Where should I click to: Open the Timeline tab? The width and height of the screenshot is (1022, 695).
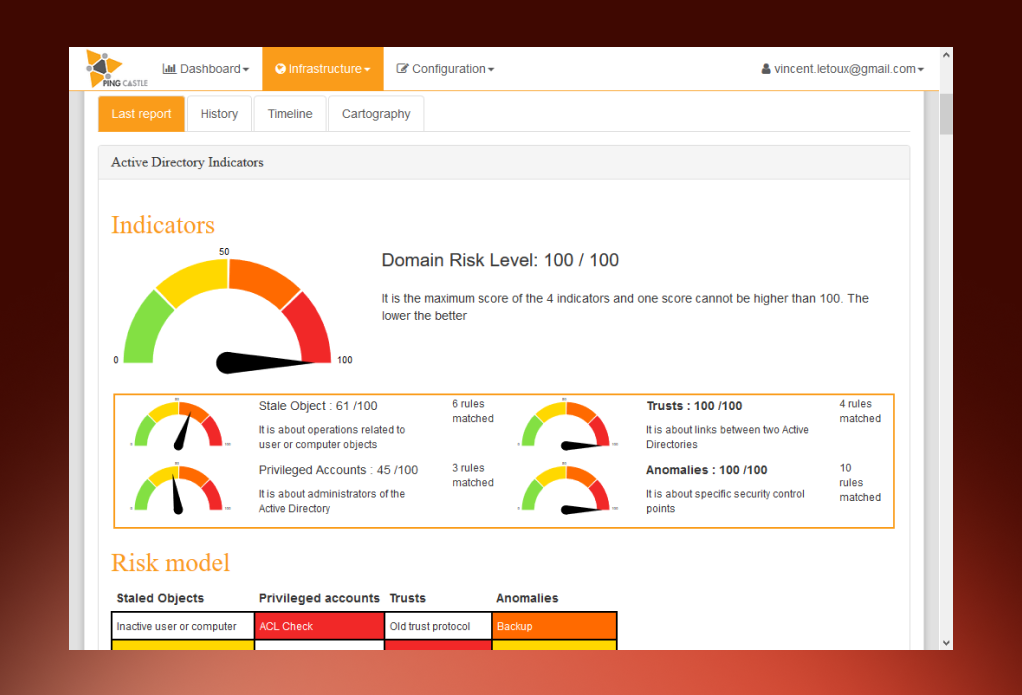click(x=290, y=113)
